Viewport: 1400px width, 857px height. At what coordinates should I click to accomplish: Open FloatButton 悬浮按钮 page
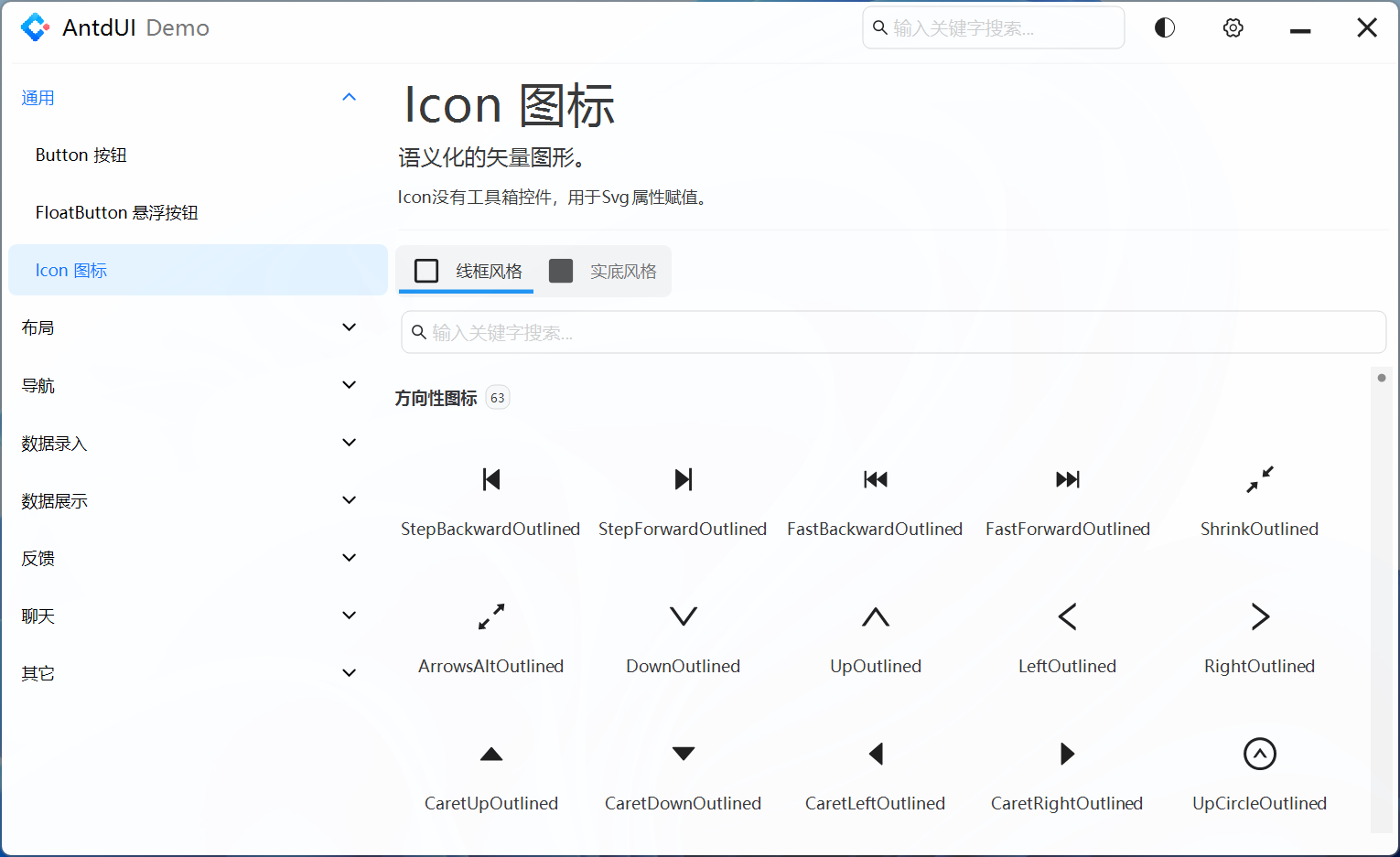(116, 213)
